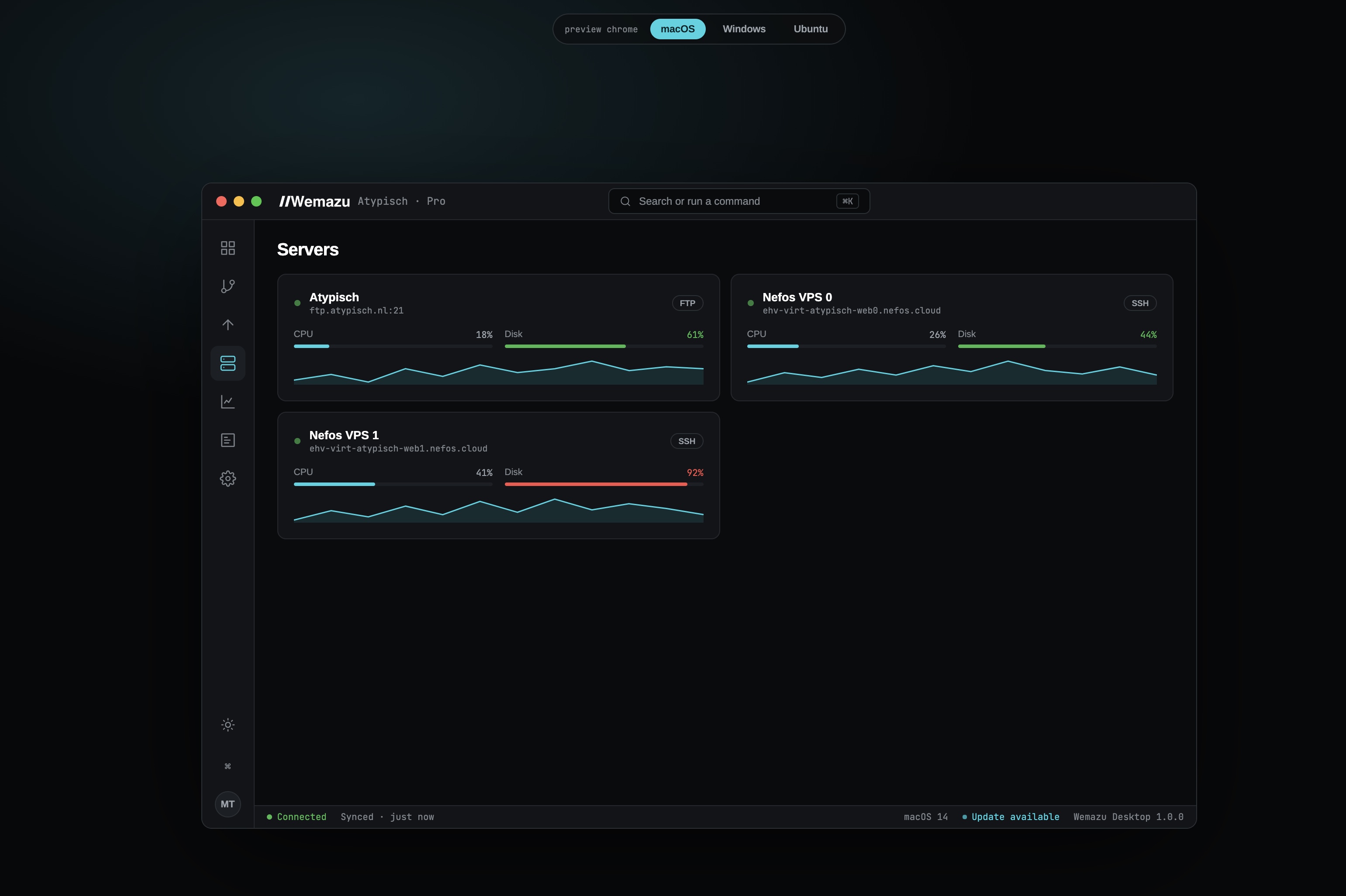
Task: Click the SSH badge on Nefos VPS 1
Action: tap(687, 441)
